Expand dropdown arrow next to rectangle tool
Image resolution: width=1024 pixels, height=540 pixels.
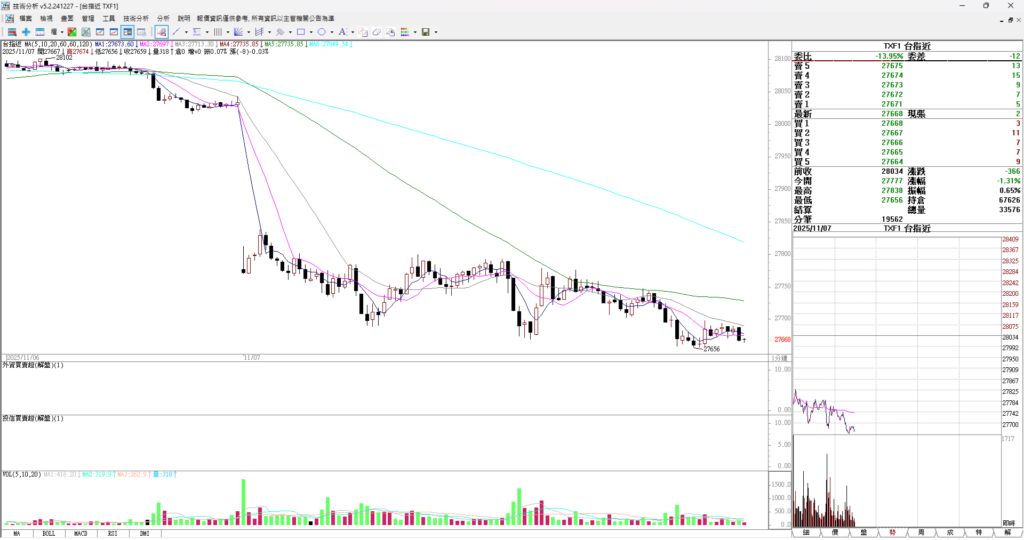click(311, 32)
